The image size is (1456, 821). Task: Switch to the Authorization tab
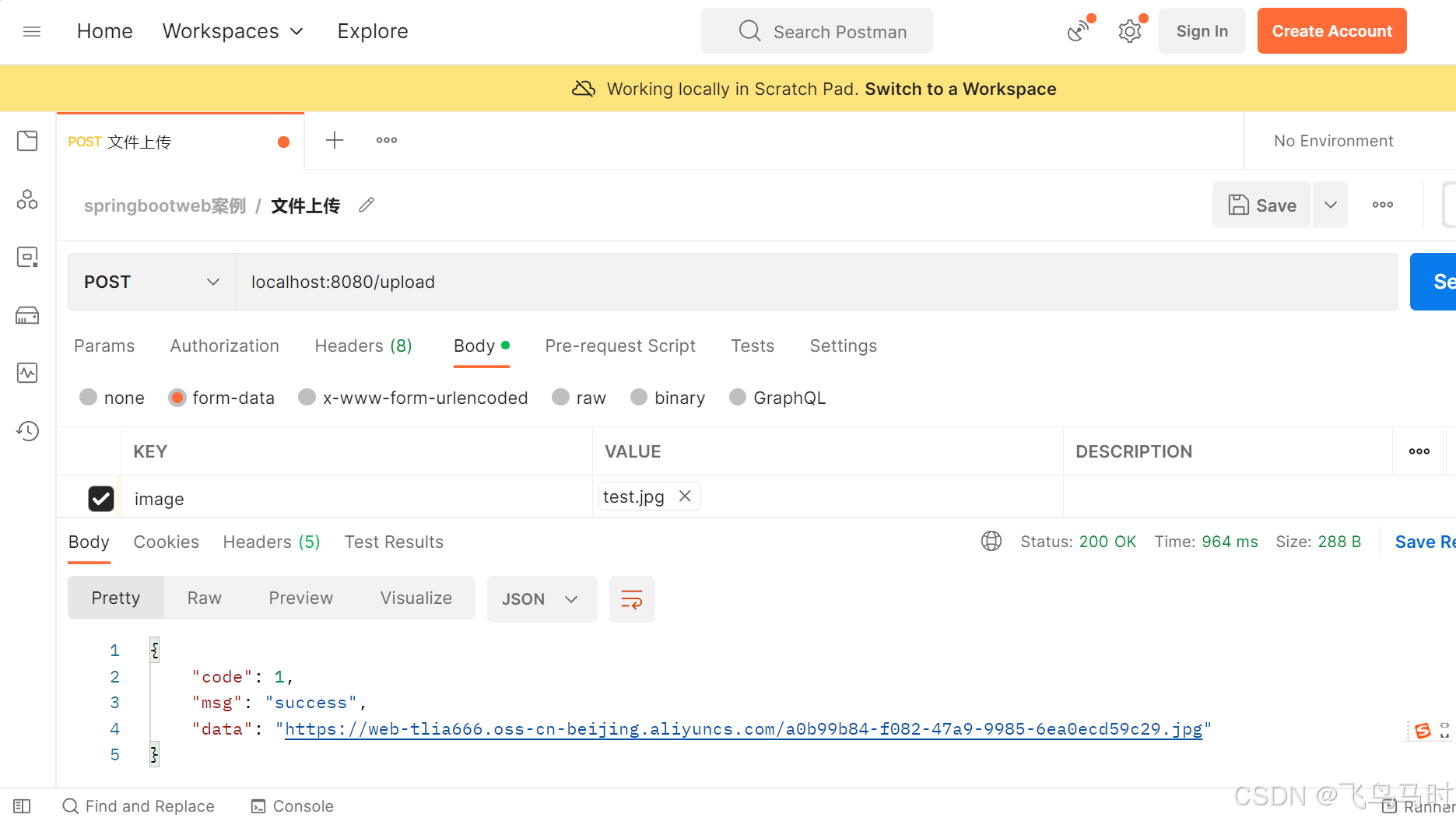pyautogui.click(x=225, y=346)
